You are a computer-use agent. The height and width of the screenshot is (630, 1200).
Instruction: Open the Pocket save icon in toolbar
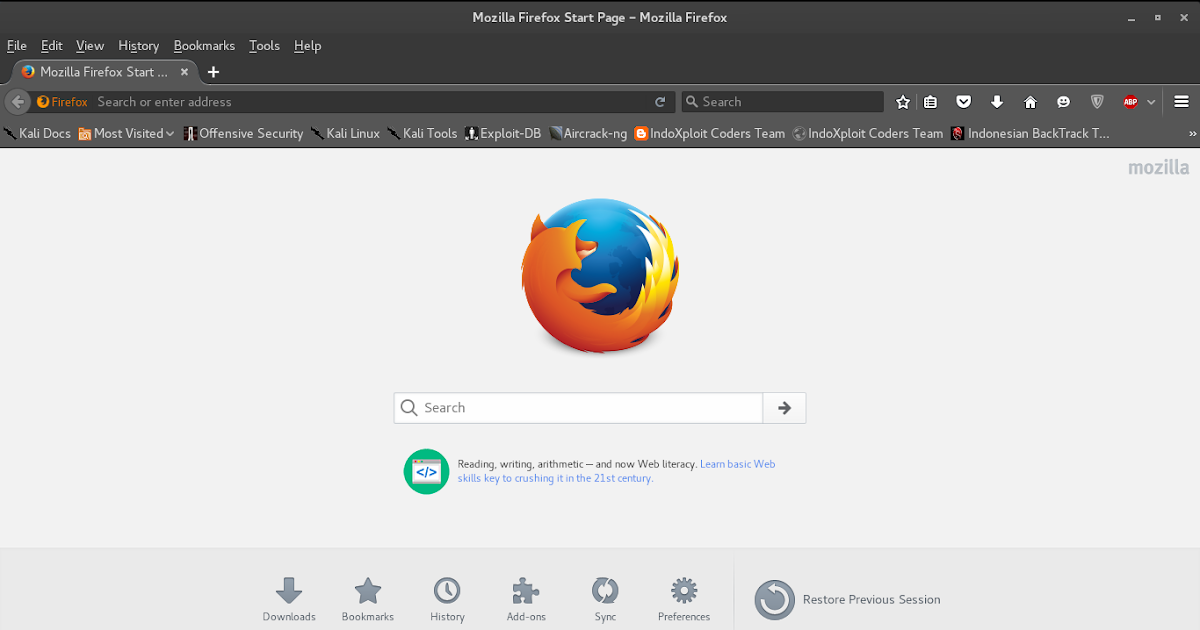click(x=963, y=101)
